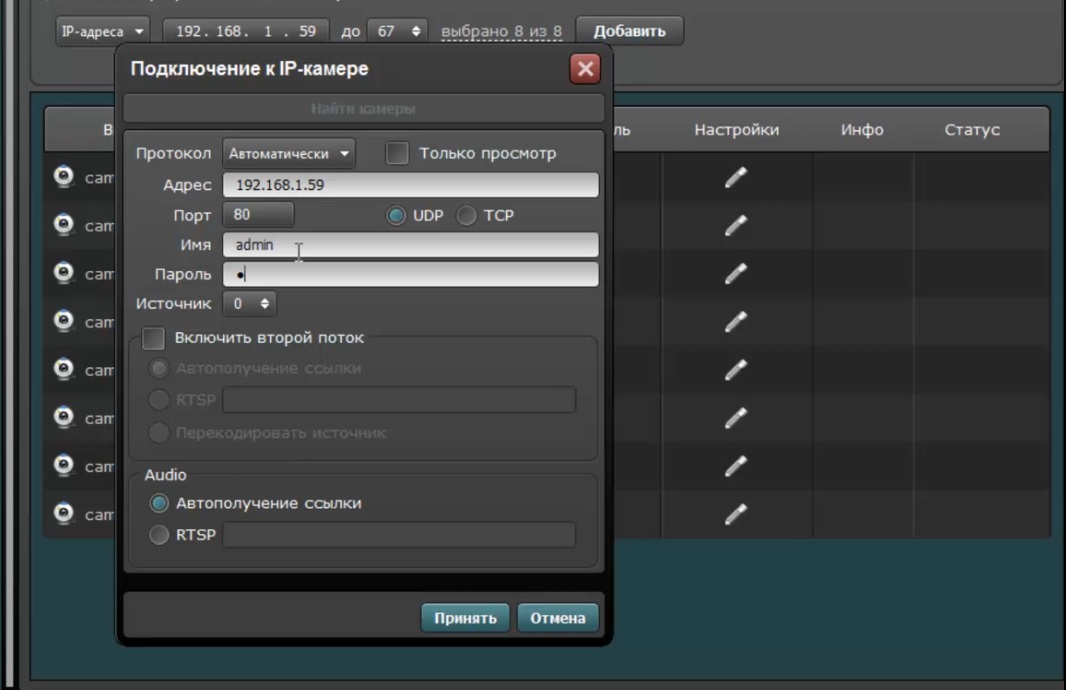The image size is (1066, 690).
Task: Enable the 'Только просмотр' checkbox
Action: coord(398,153)
